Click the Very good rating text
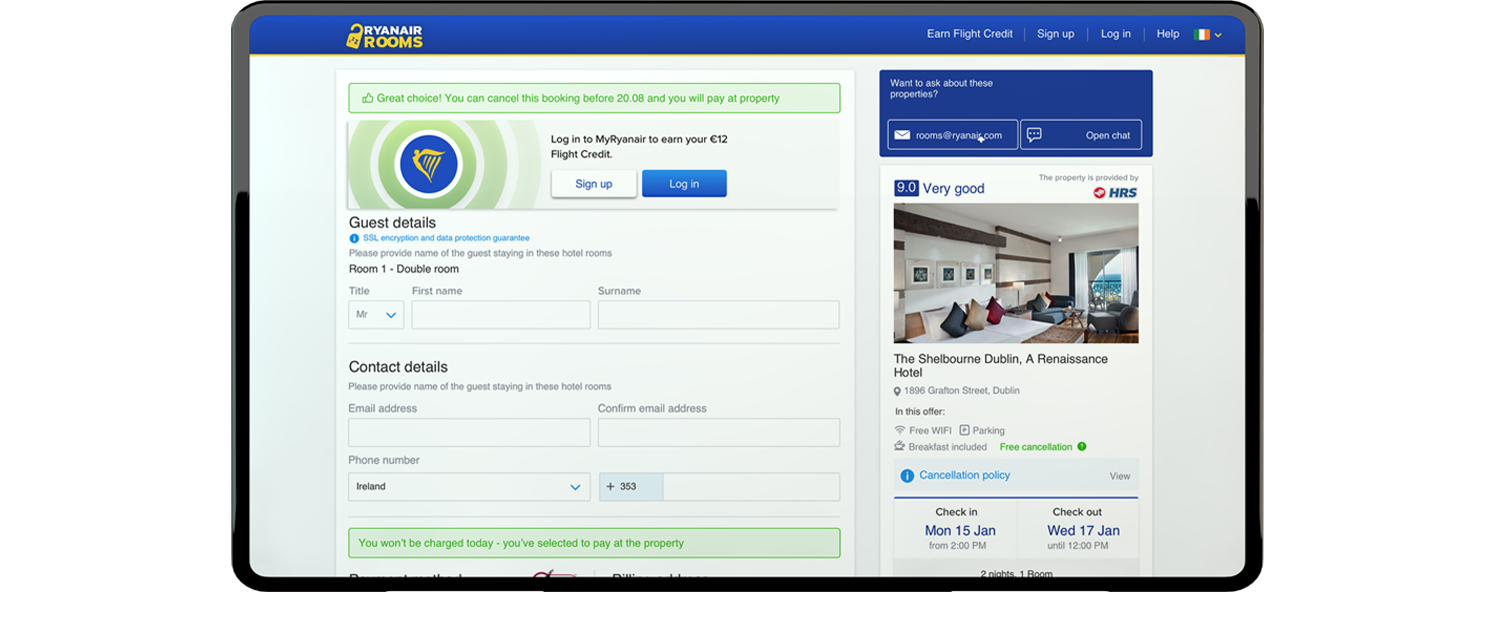Image resolution: width=1492 pixels, height=639 pixels. [953, 188]
